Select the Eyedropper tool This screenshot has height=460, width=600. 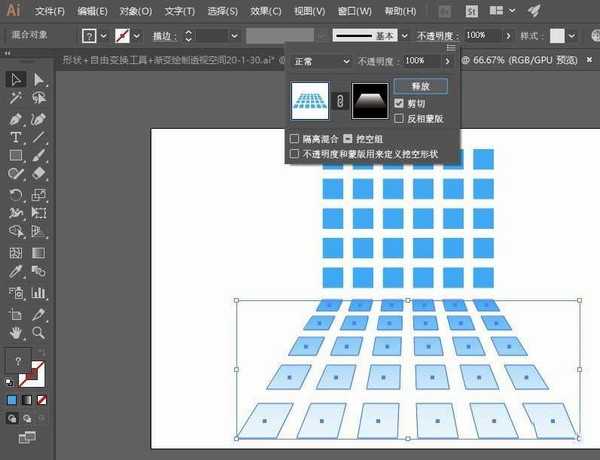pyautogui.click(x=16, y=272)
